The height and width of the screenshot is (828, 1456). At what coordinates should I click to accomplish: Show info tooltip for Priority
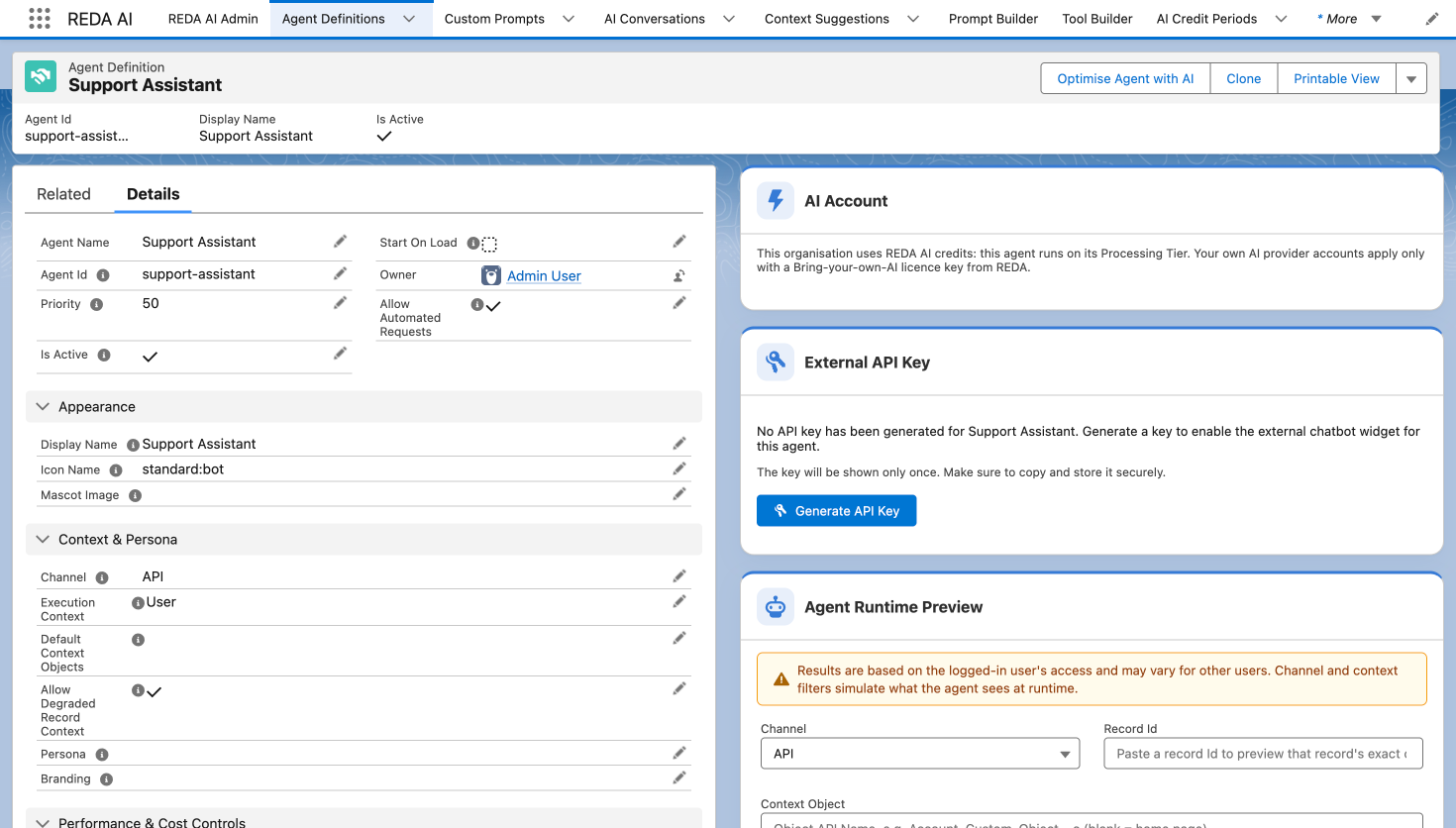pyautogui.click(x=97, y=304)
